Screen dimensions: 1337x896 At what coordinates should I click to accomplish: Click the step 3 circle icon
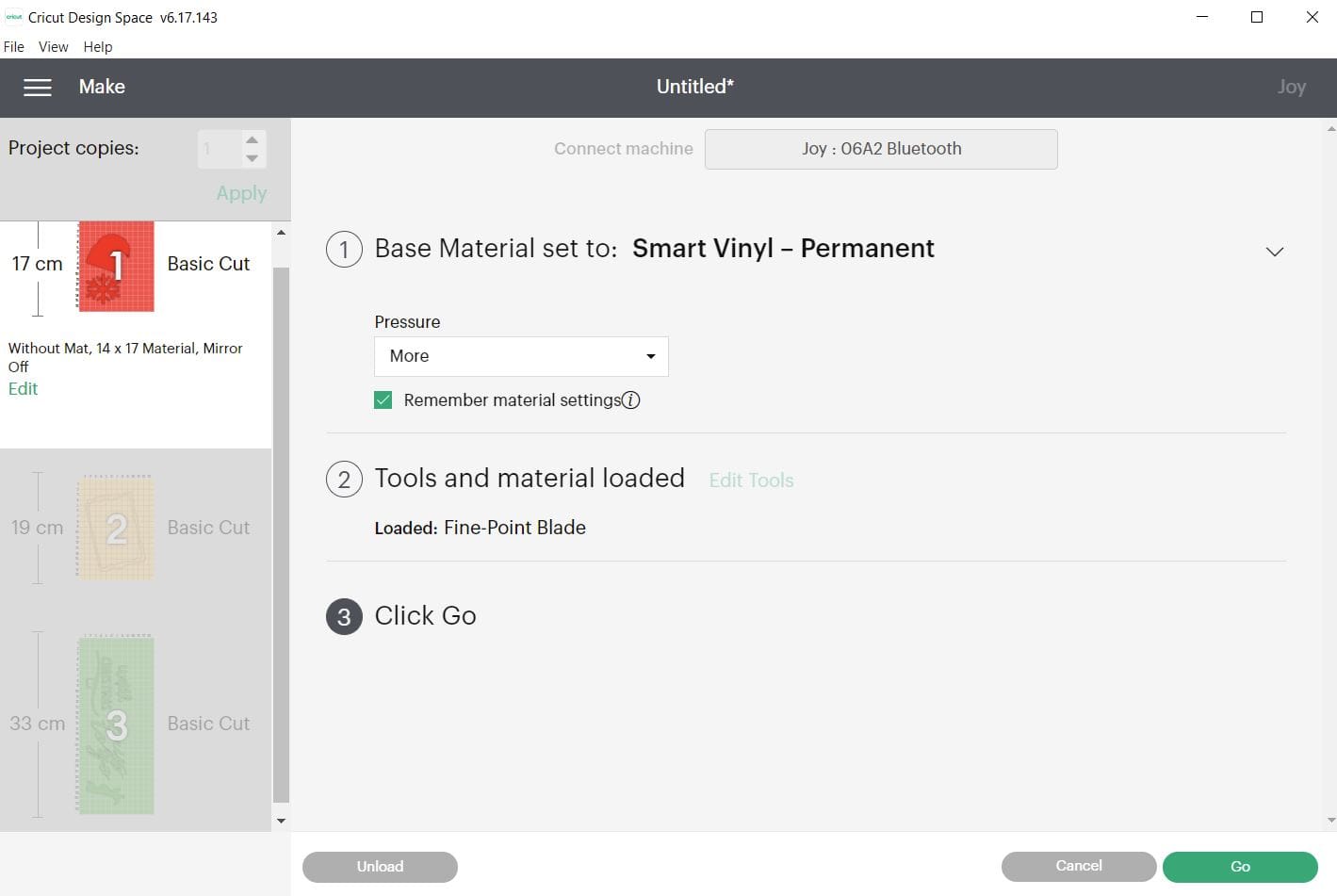[344, 616]
